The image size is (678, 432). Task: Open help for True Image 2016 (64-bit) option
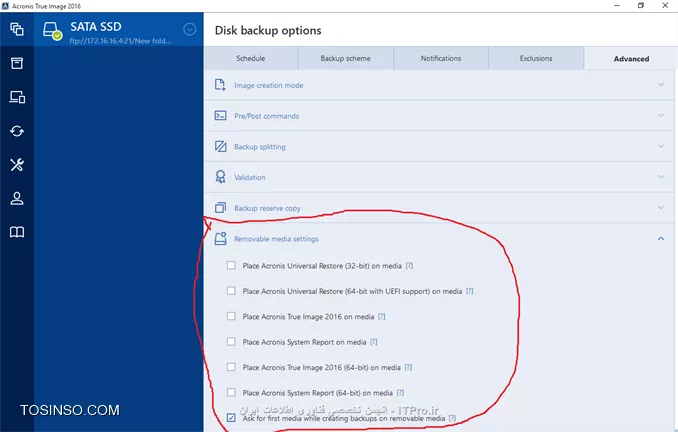tap(408, 367)
